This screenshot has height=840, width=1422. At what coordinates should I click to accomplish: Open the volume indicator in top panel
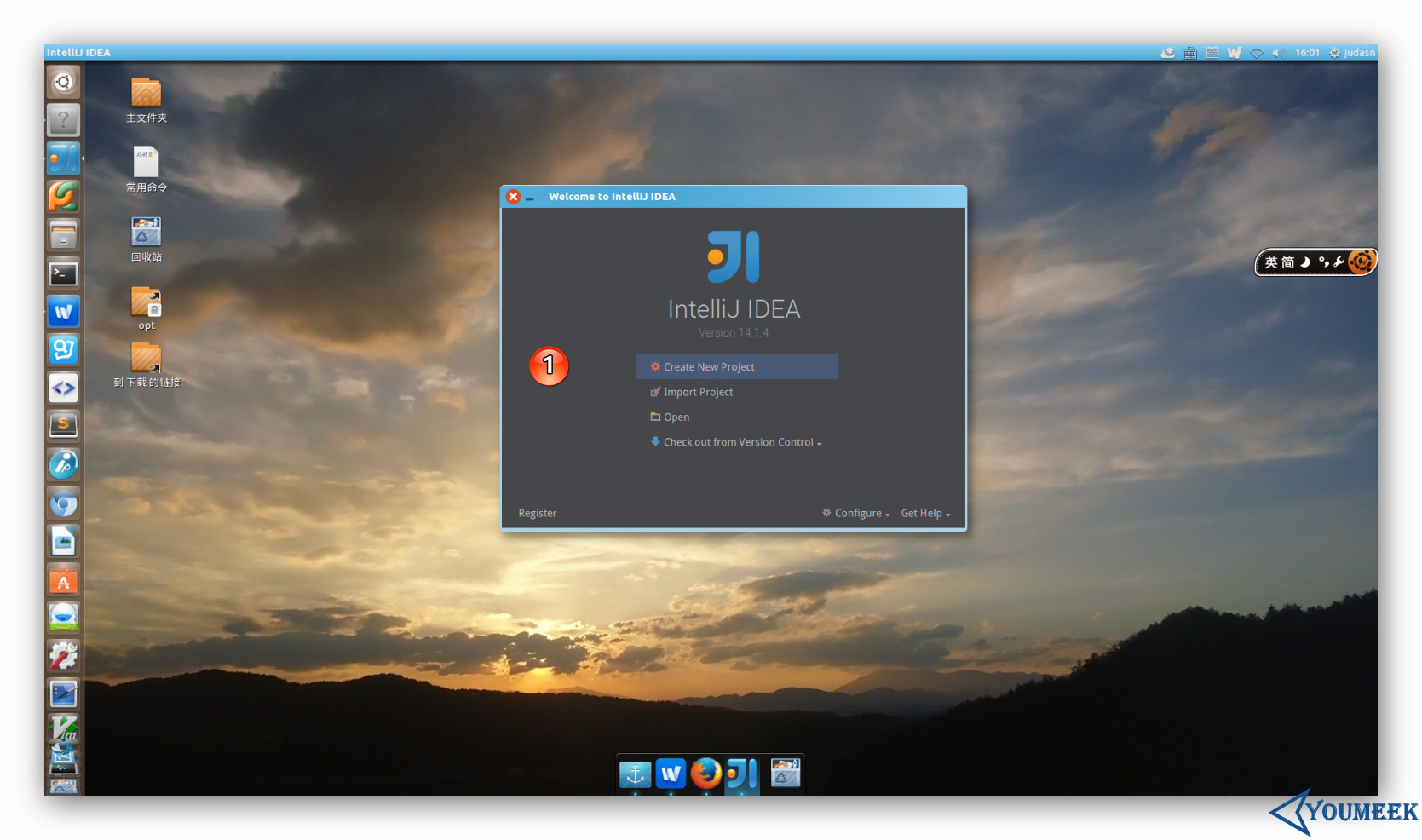coord(1276,53)
